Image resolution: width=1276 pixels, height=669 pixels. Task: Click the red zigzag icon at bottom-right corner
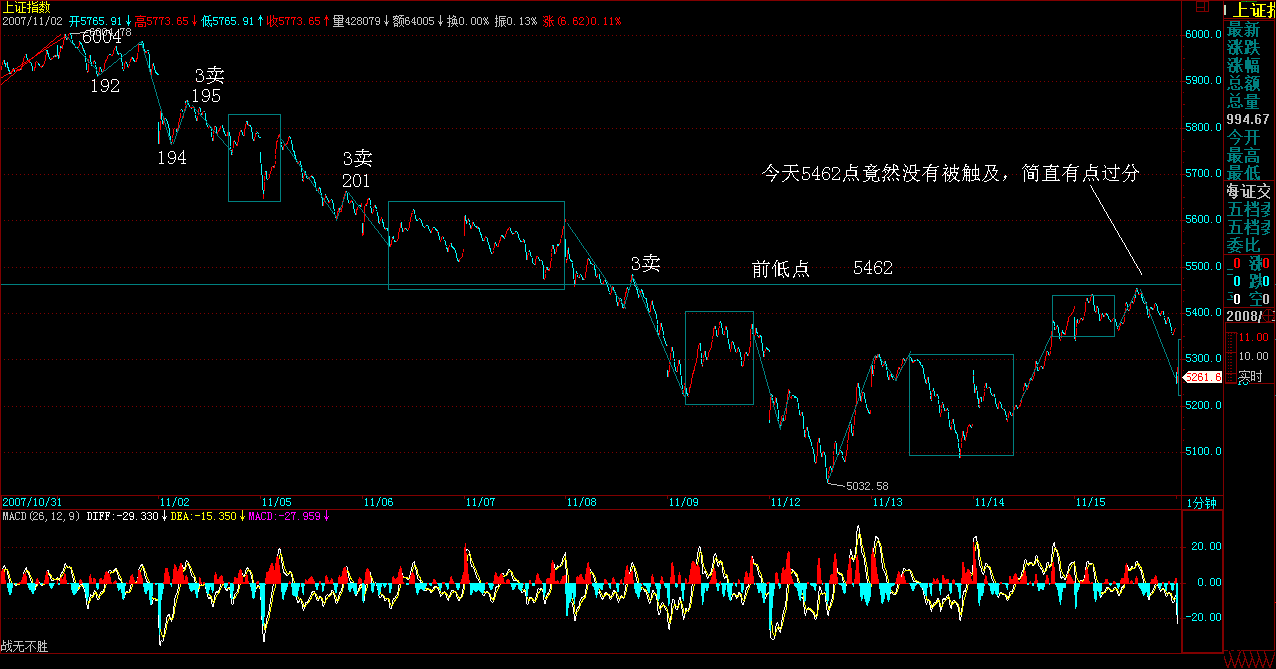1248,660
